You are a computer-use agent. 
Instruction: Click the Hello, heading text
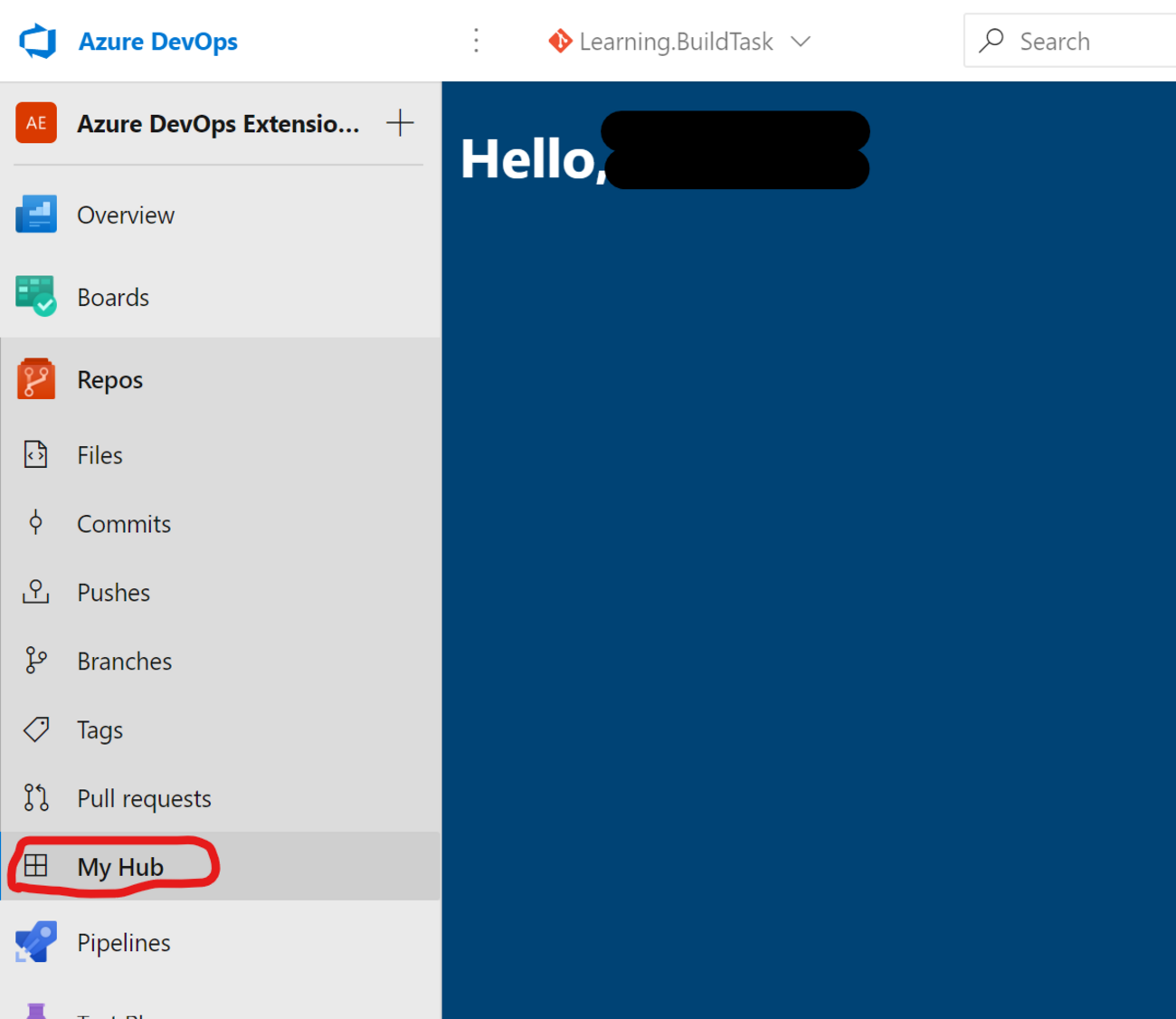pyautogui.click(x=534, y=159)
